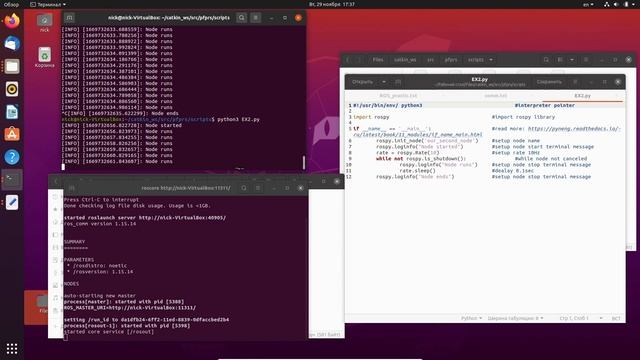
Task: Open en keyboard layout menu in top bar
Action: tap(588, 4)
